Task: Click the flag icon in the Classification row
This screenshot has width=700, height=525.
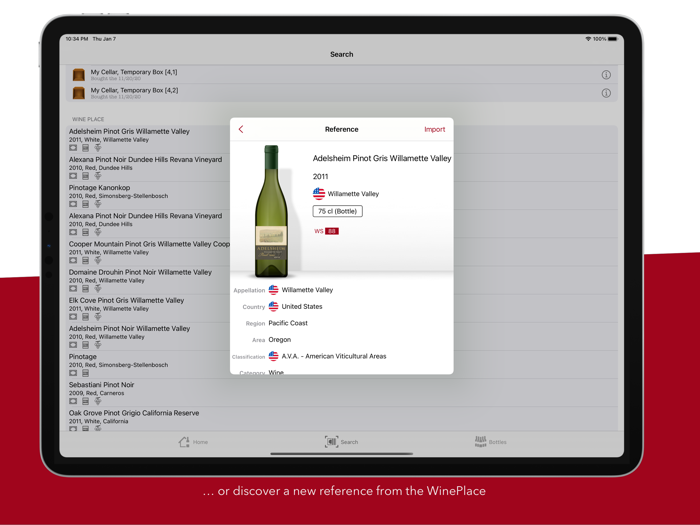Action: point(273,356)
